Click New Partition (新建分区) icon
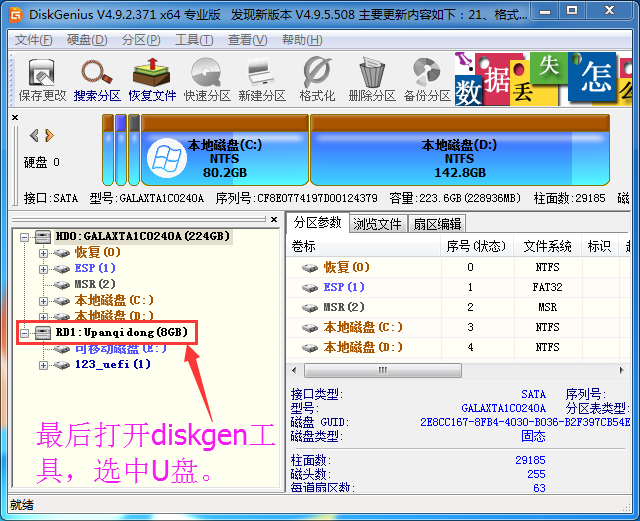This screenshot has width=640, height=521. coord(262,80)
